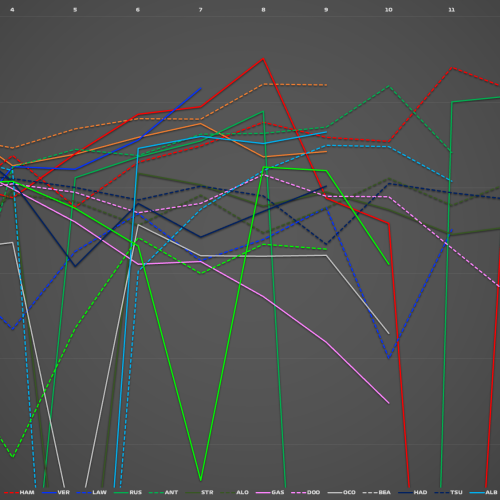Select the VER legend entry
The width and height of the screenshot is (500, 500).
pos(56,492)
